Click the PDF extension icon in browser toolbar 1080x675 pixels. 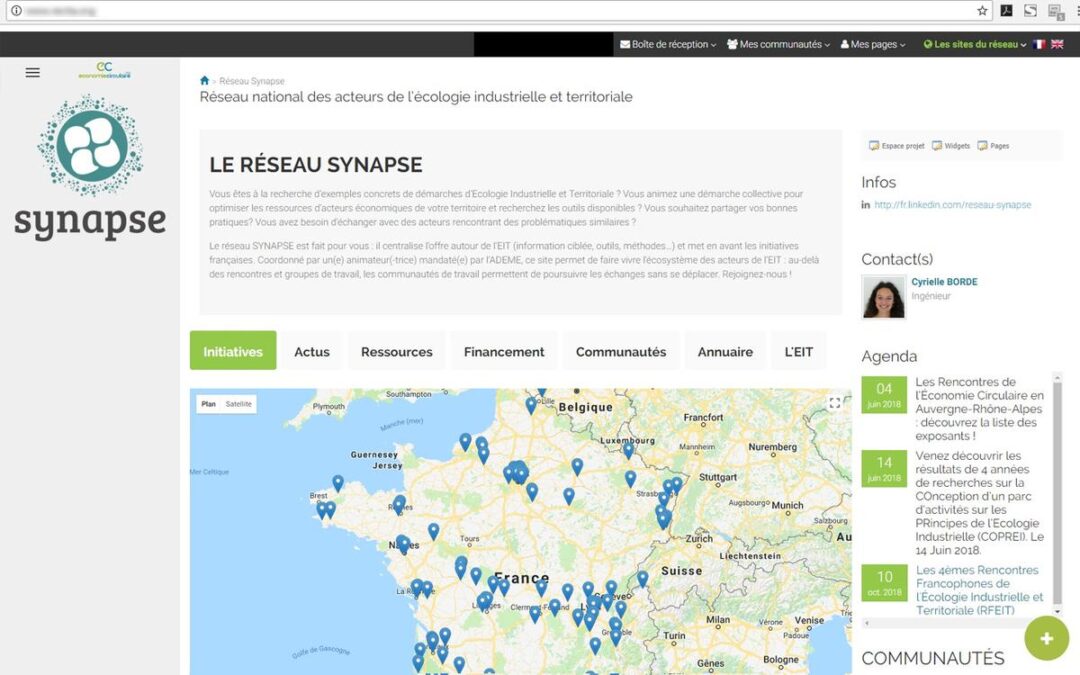point(1006,10)
